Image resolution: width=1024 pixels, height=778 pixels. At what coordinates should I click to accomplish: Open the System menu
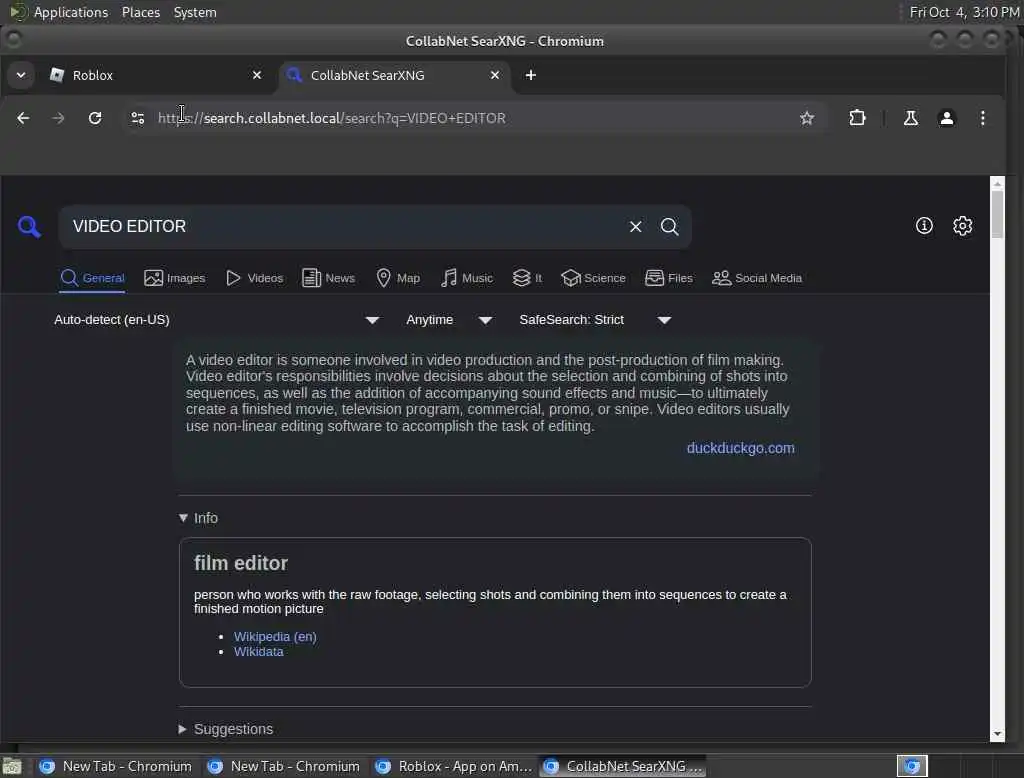click(195, 12)
